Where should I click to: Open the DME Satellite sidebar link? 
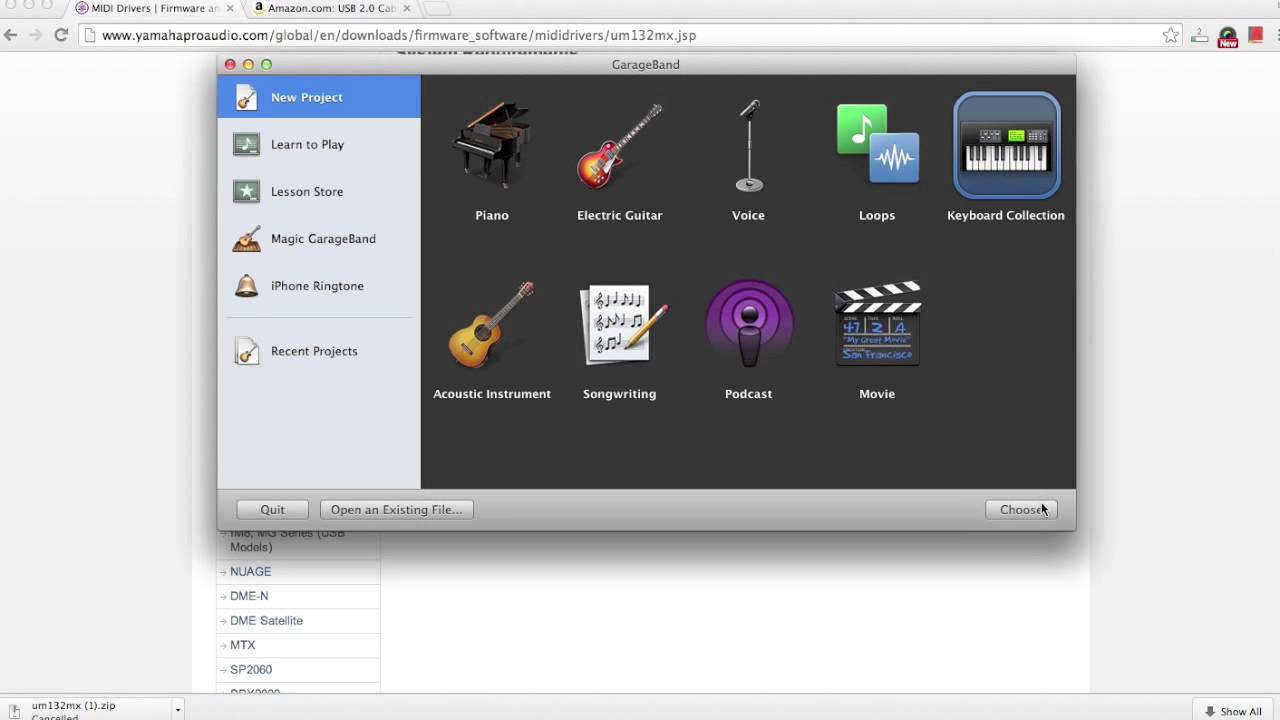coord(266,620)
